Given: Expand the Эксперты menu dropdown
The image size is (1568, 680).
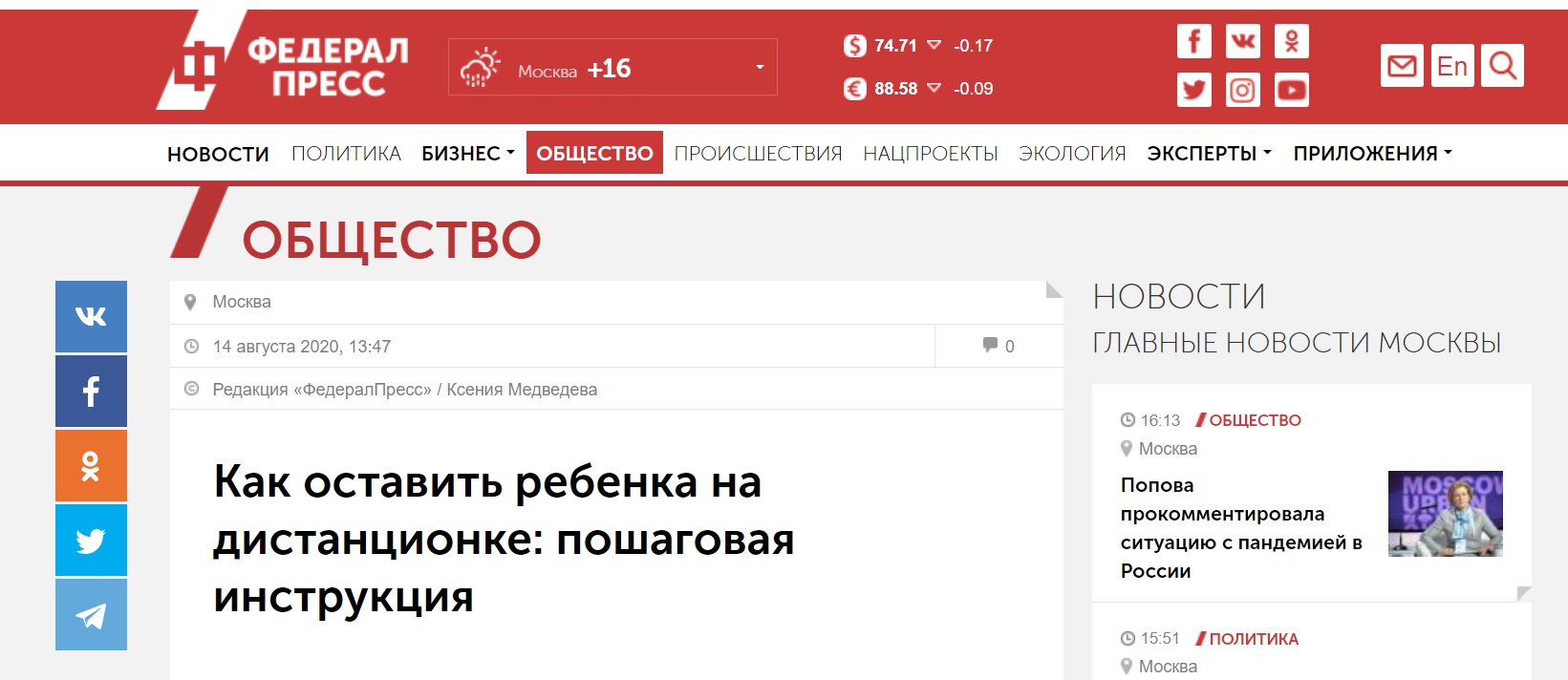Looking at the screenshot, I should [x=1209, y=154].
